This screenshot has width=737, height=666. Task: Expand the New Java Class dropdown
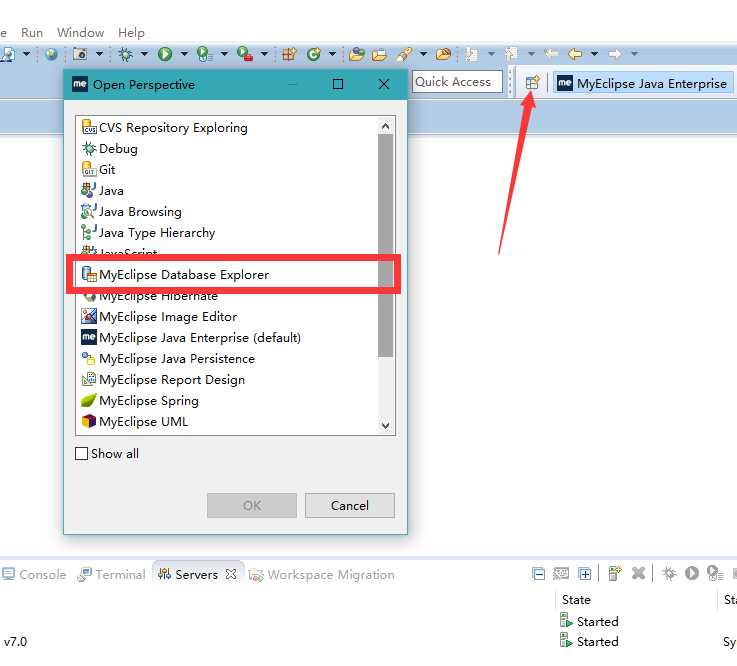tap(332, 54)
